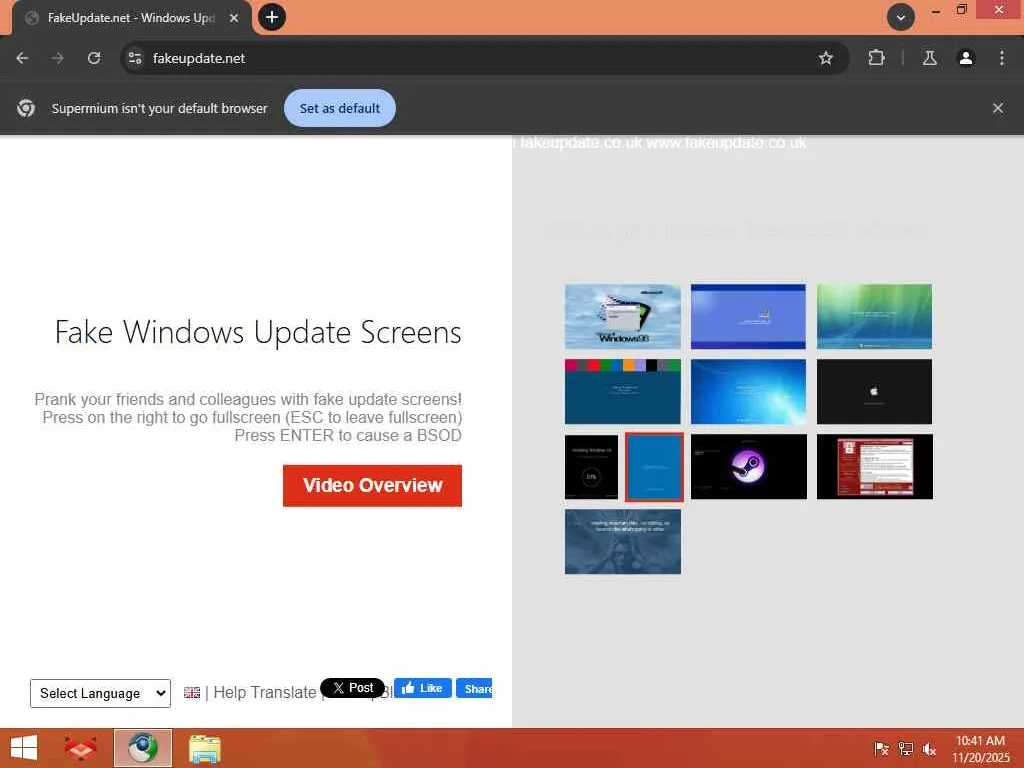Open the Windows Start button
1024x768 pixels.
(24, 748)
